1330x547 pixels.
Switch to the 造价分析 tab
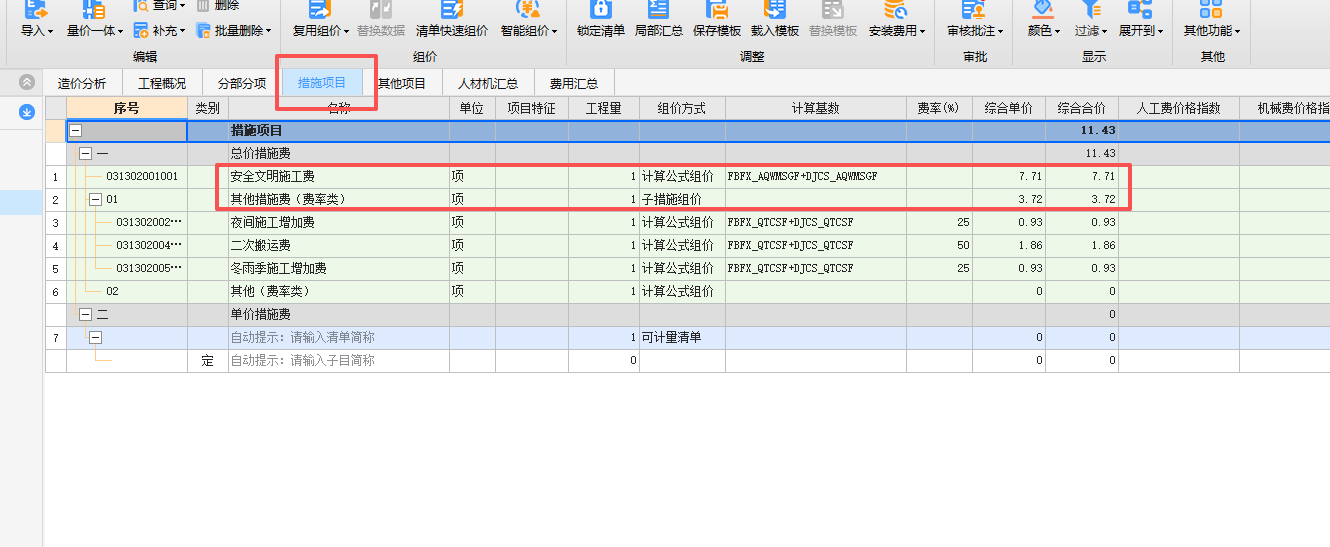(82, 83)
